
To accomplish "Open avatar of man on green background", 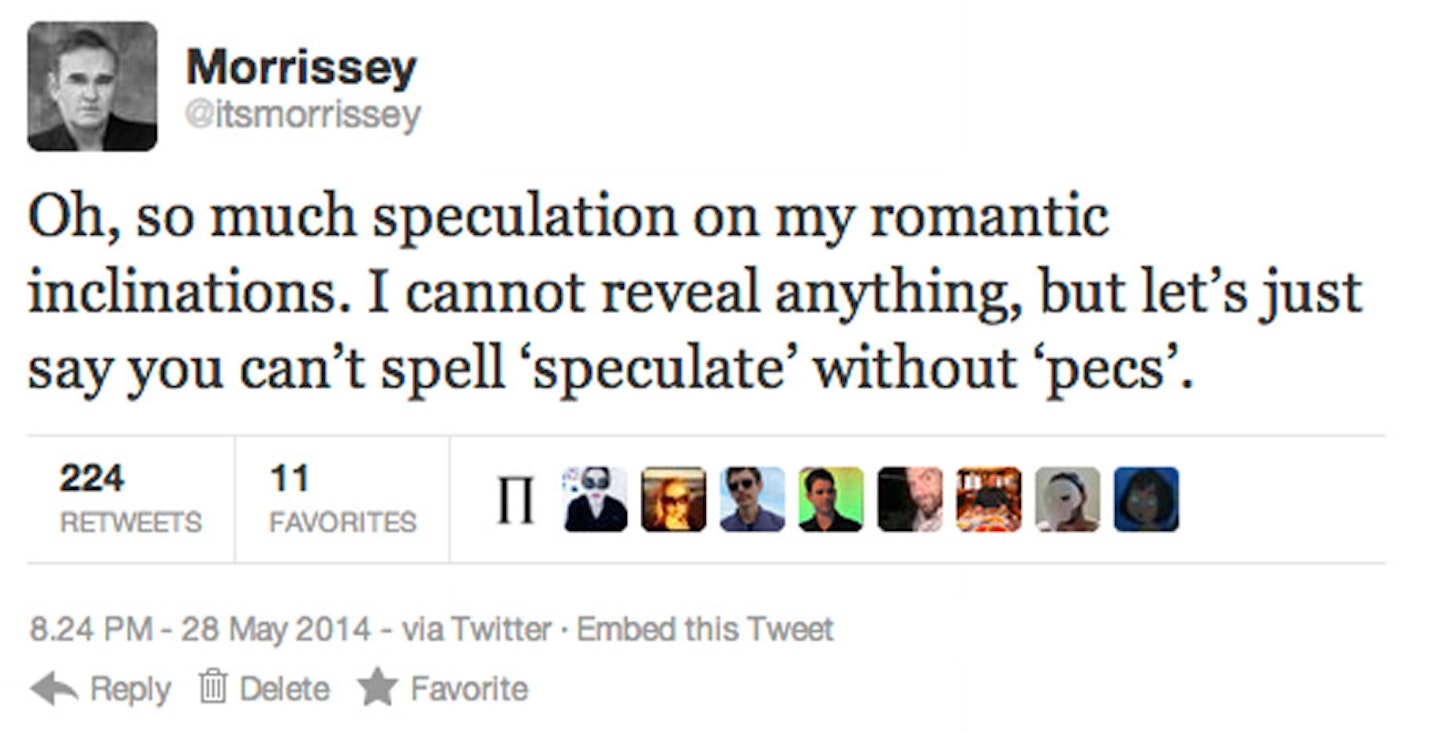I will click(831, 500).
